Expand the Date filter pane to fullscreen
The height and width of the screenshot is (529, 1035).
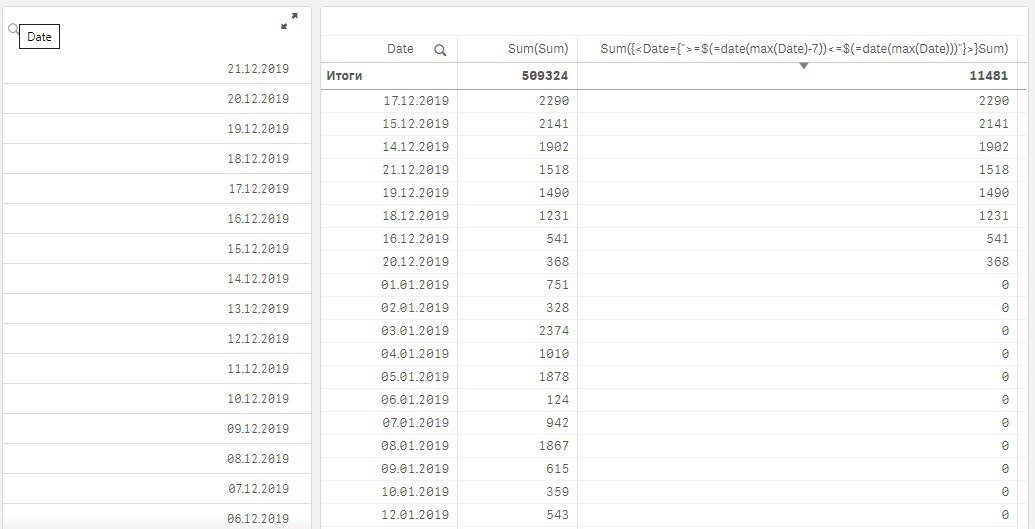[x=289, y=21]
